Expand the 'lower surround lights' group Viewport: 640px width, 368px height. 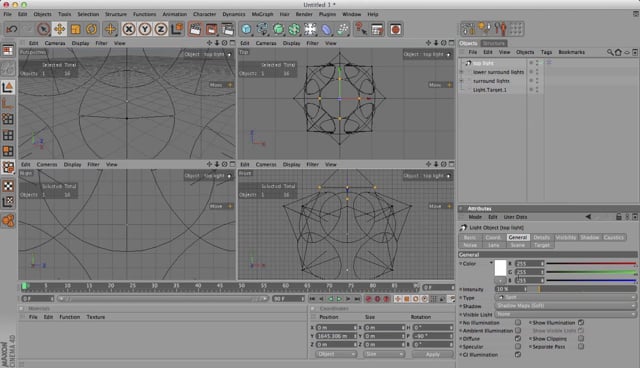coord(462,72)
